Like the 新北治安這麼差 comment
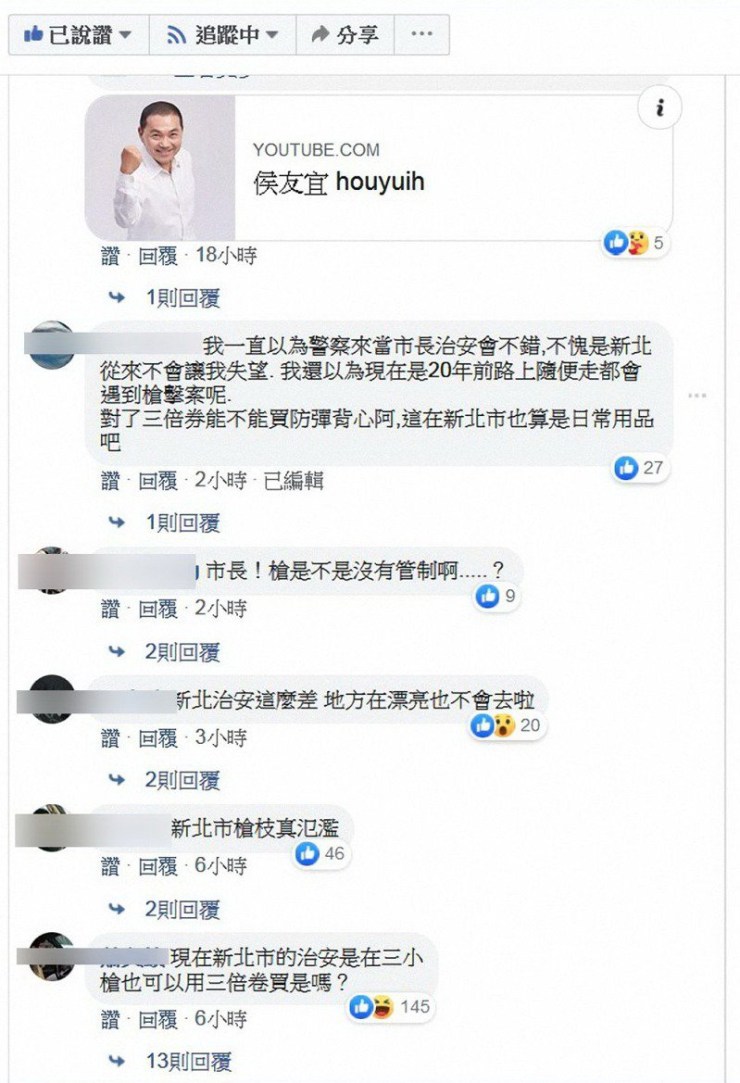Image resolution: width=740 pixels, height=1083 pixels. (x=111, y=738)
